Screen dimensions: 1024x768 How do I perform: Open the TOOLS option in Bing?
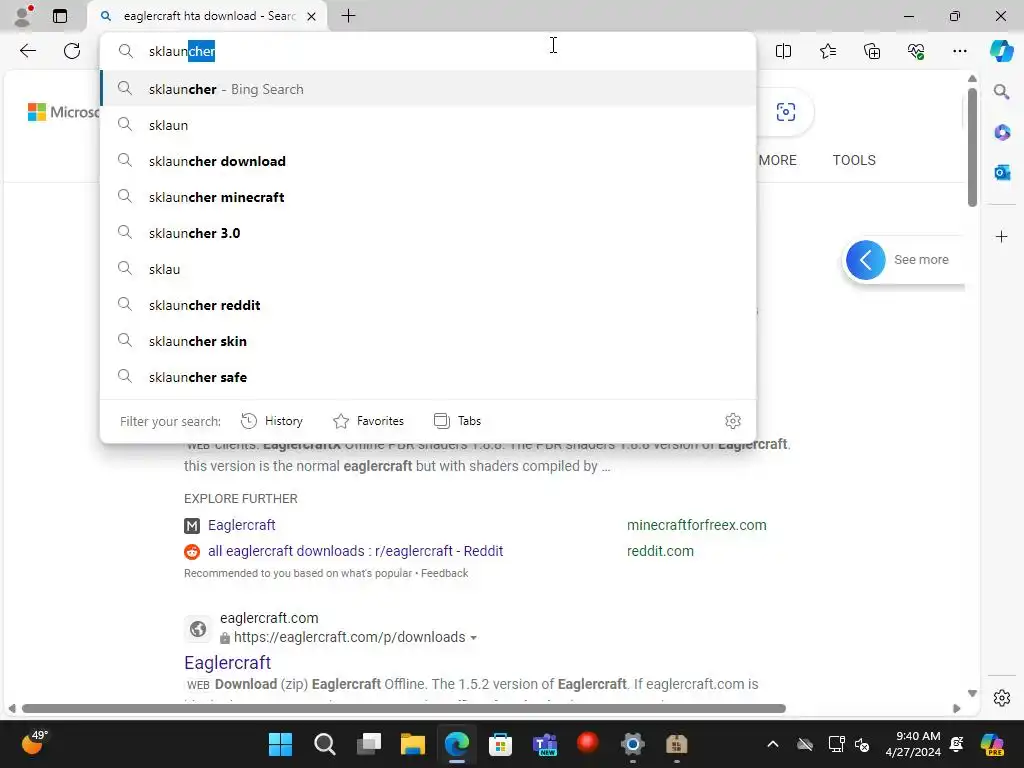[854, 160]
